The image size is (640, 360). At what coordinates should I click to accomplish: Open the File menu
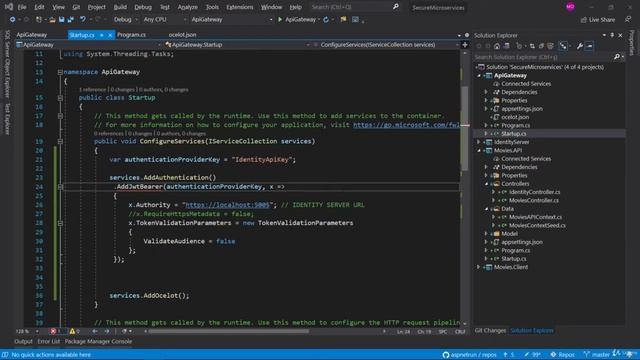point(22,7)
